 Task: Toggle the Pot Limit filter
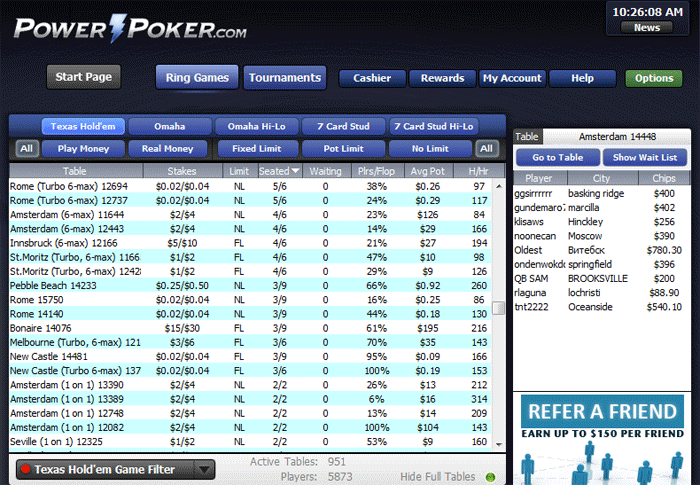click(x=343, y=149)
